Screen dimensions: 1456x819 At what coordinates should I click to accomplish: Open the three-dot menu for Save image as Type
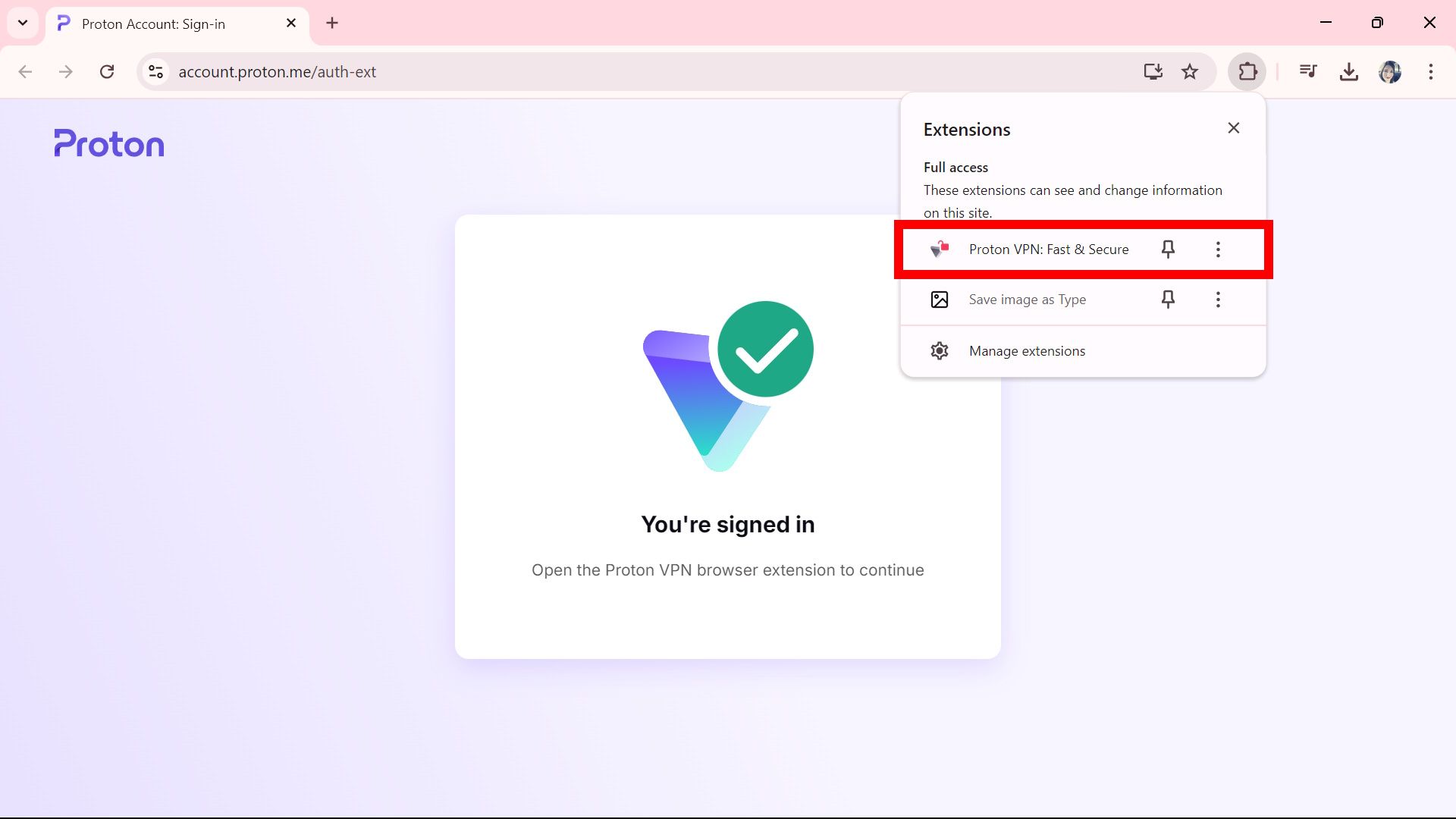(x=1218, y=299)
